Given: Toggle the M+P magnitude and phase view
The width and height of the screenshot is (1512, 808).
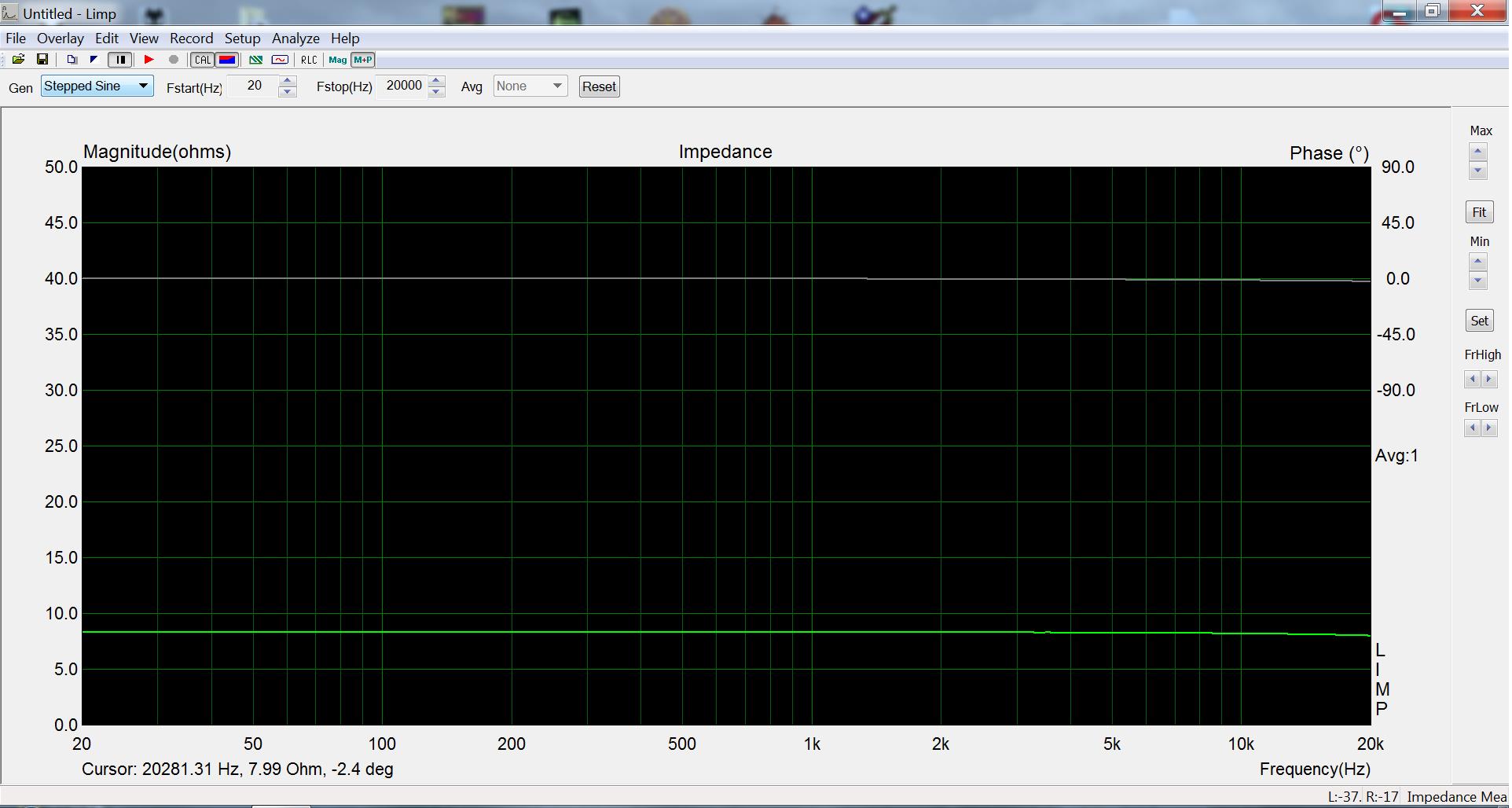Looking at the screenshot, I should pyautogui.click(x=363, y=60).
